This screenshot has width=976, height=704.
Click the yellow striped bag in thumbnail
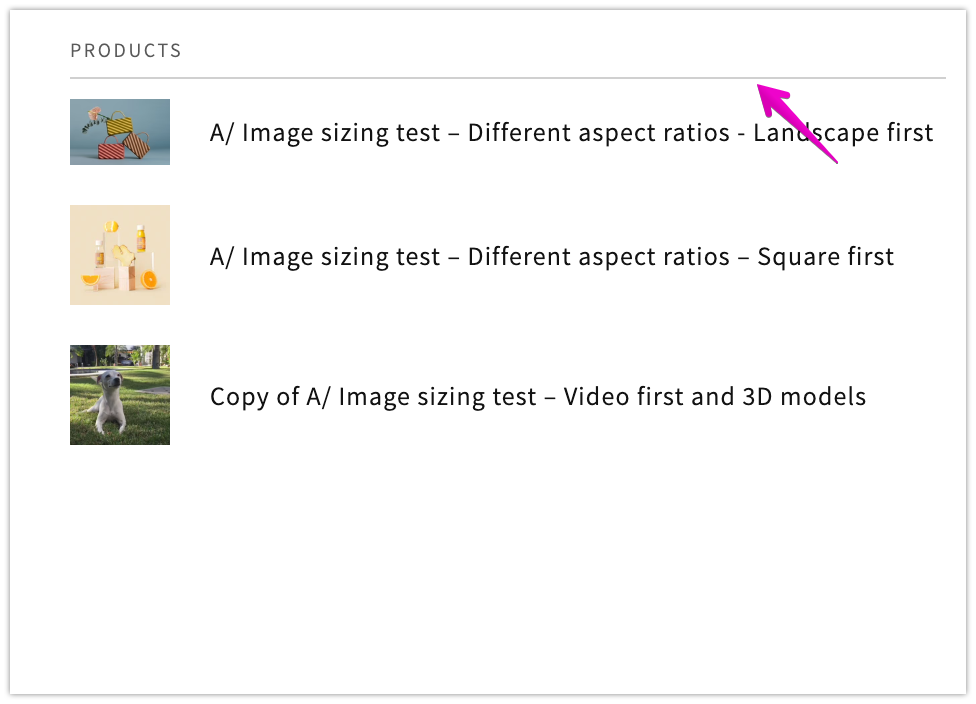(x=121, y=125)
